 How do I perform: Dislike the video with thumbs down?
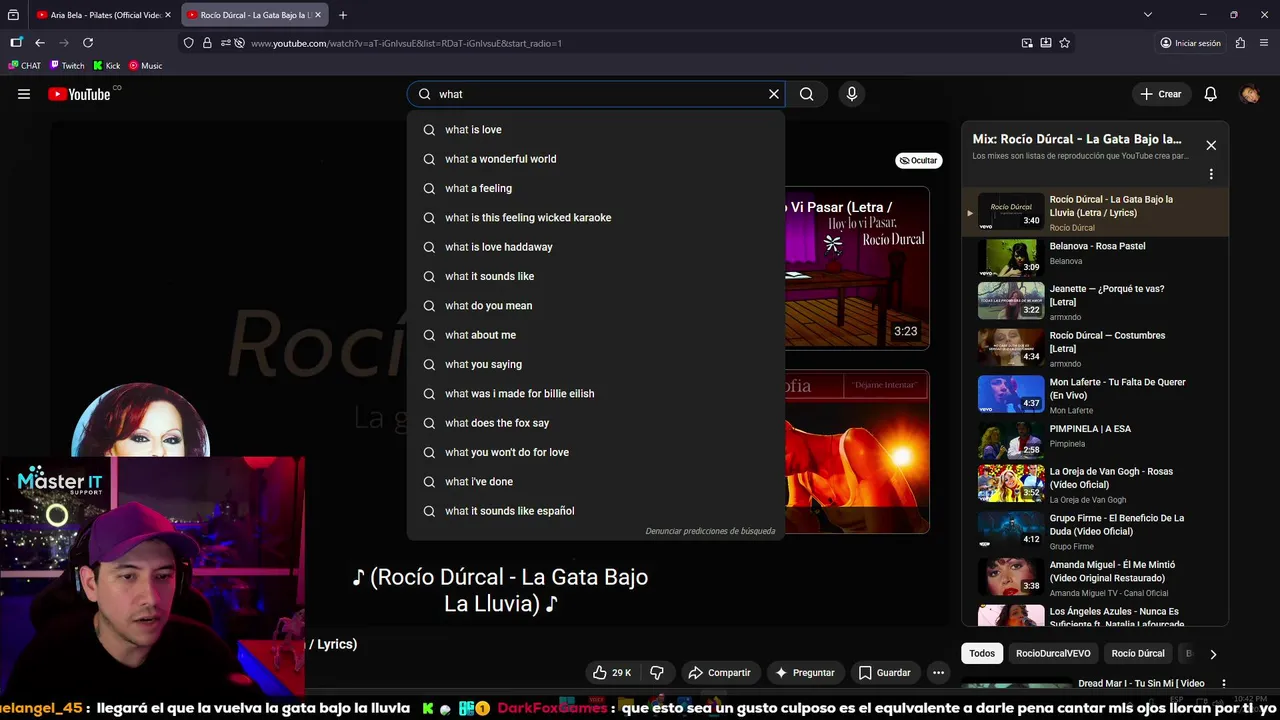pyautogui.click(x=657, y=673)
